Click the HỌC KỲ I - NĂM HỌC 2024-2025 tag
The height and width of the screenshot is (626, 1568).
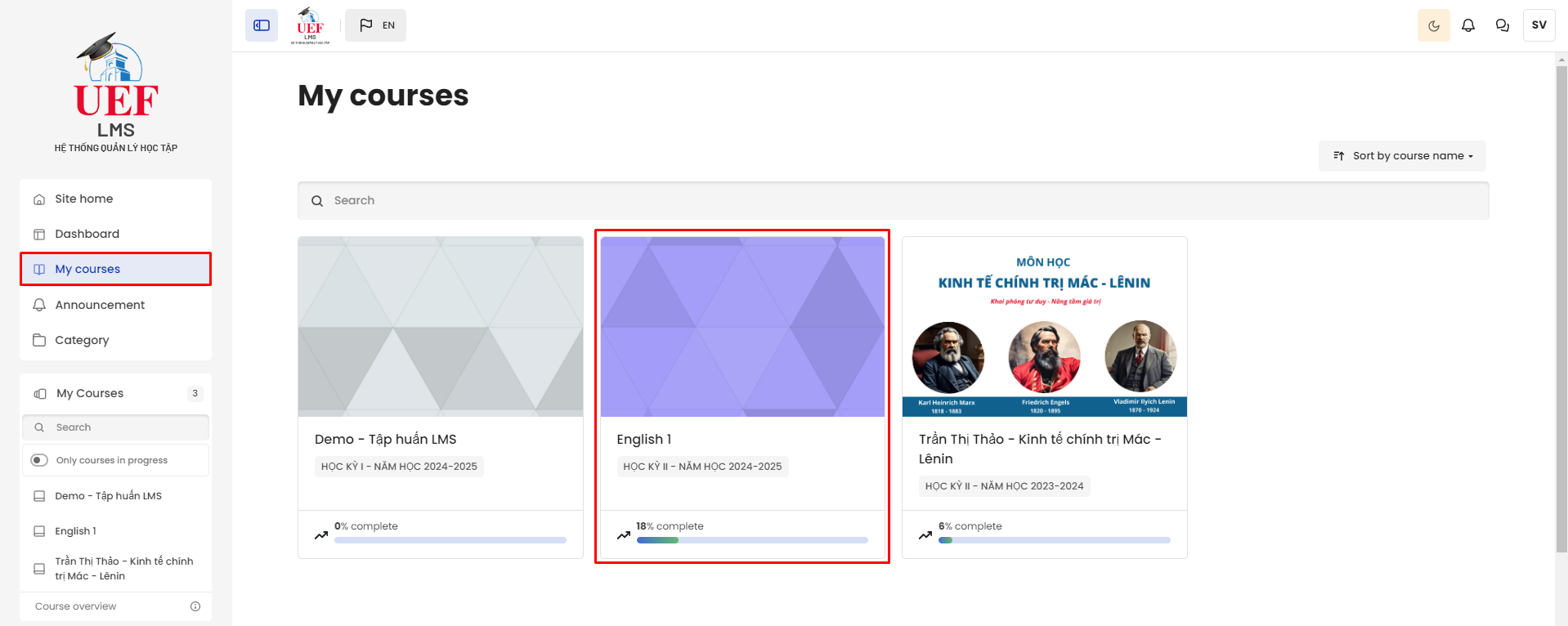point(399,467)
